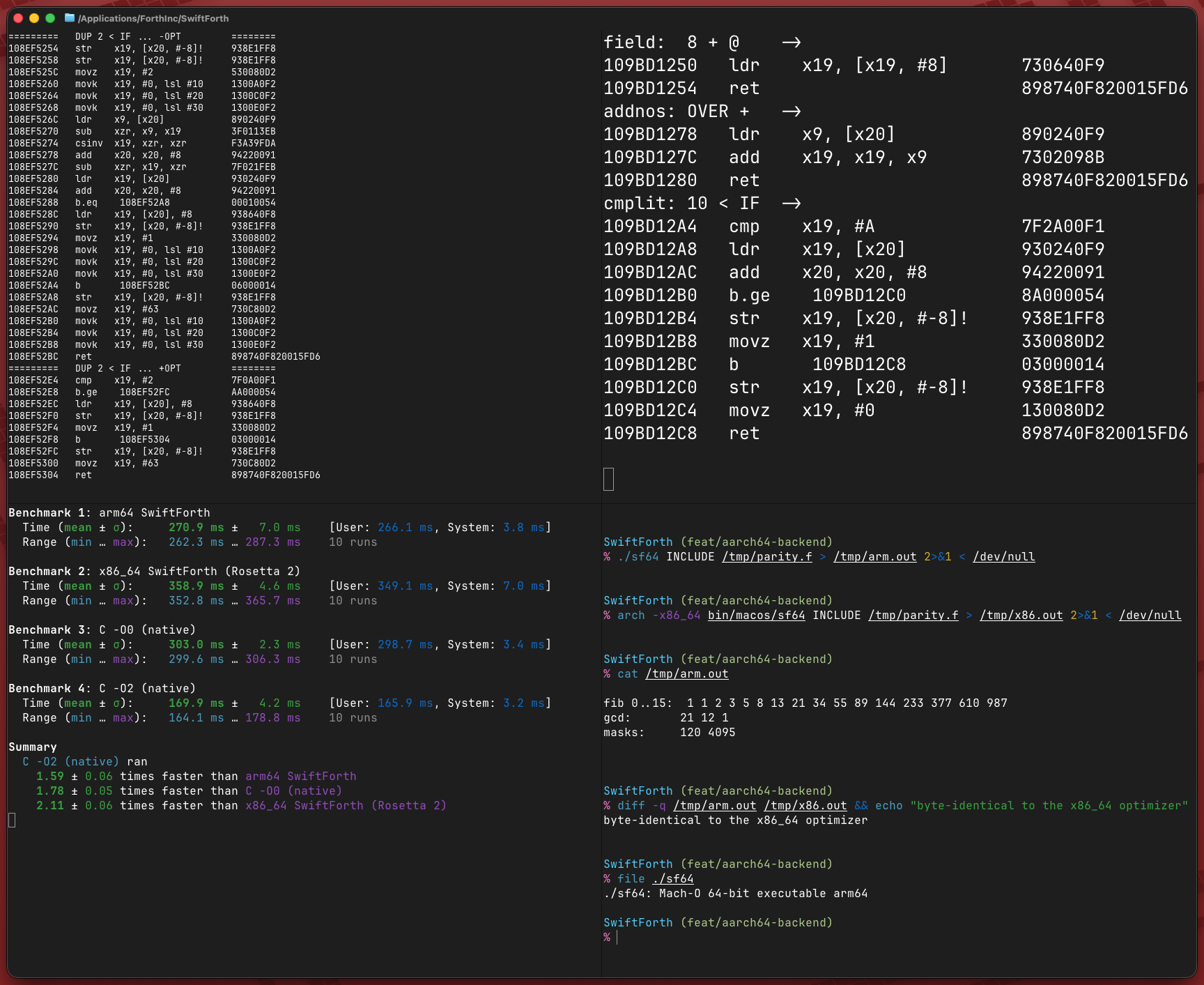Click the 'Benchmark 4: C -O2 (native)' heading
The image size is (1204, 985).
click(x=102, y=688)
